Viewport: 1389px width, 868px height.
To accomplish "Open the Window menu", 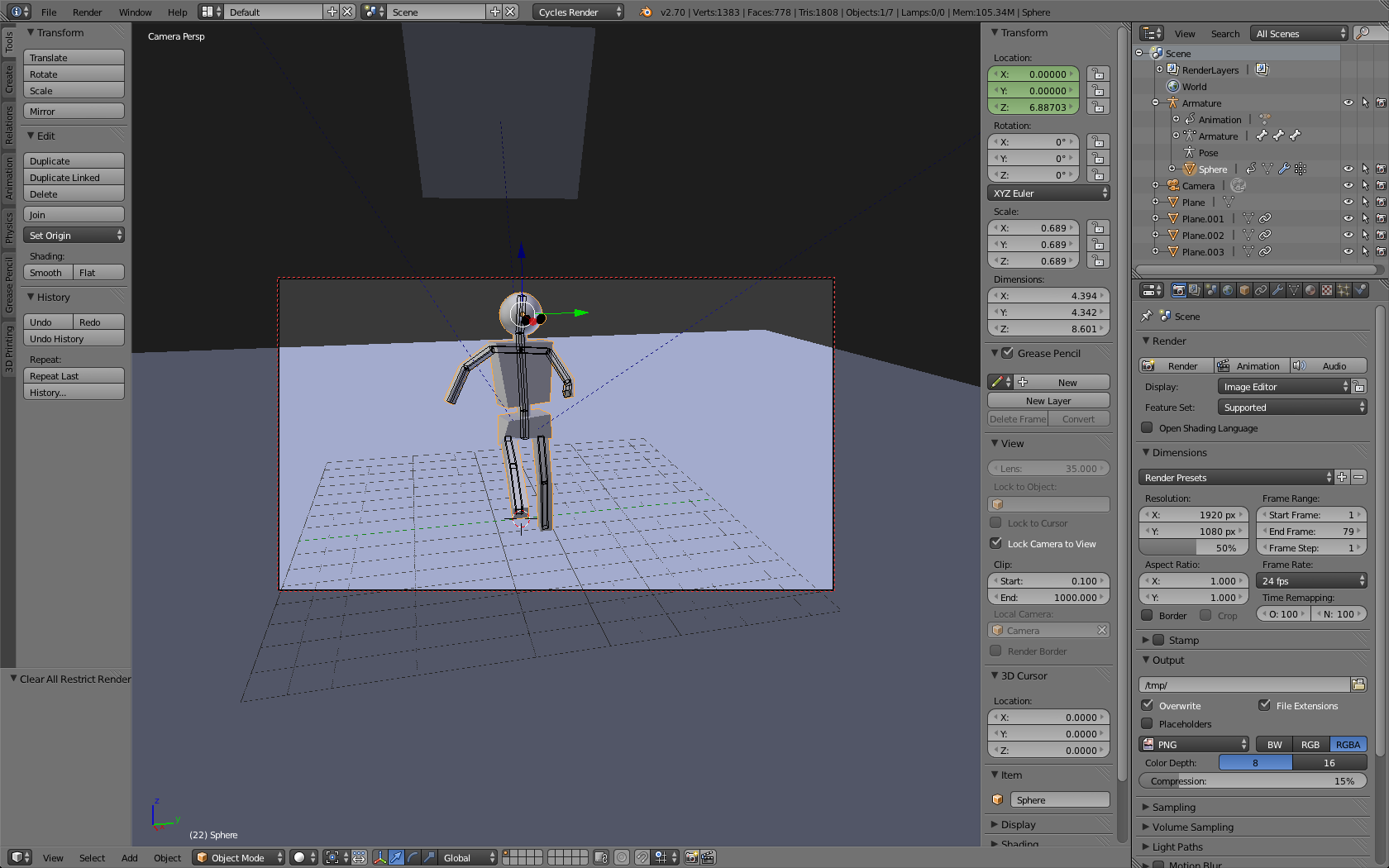I will (x=135, y=12).
